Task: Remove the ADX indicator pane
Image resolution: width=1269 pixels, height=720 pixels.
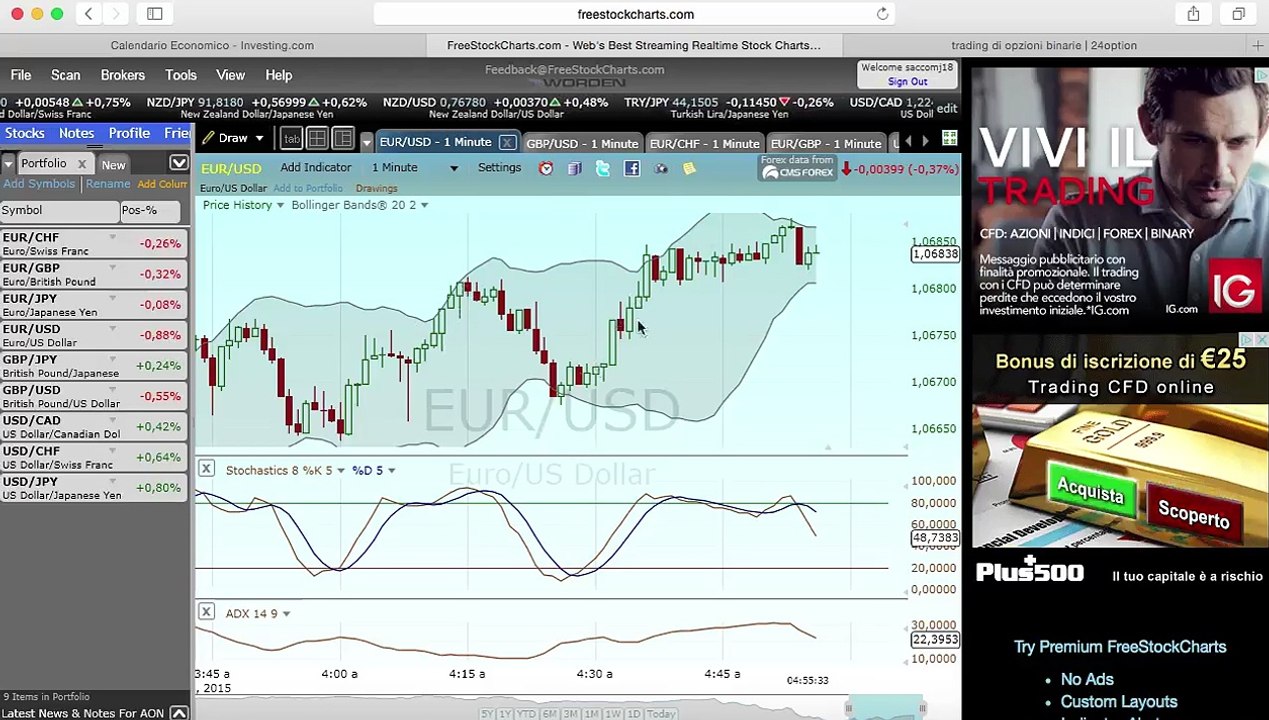Action: coord(206,611)
